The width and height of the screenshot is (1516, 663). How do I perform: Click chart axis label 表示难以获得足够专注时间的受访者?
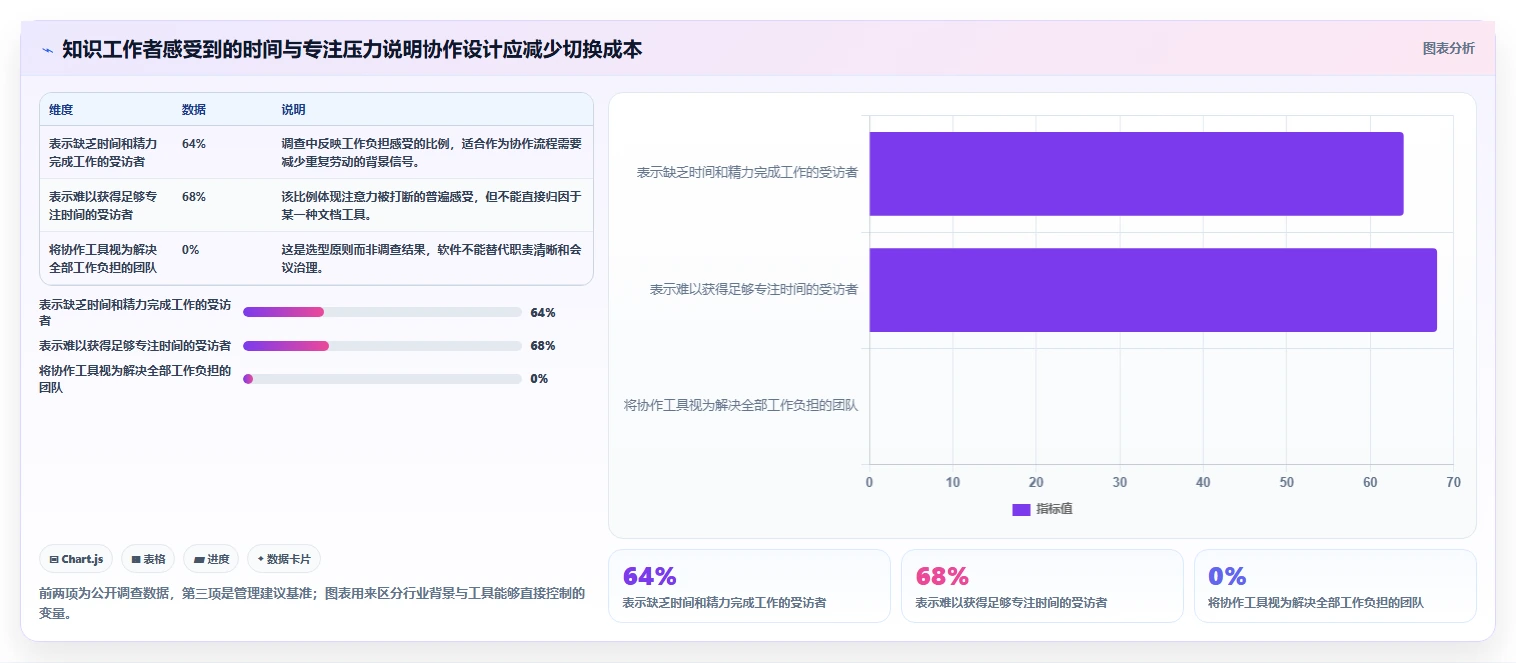[754, 289]
